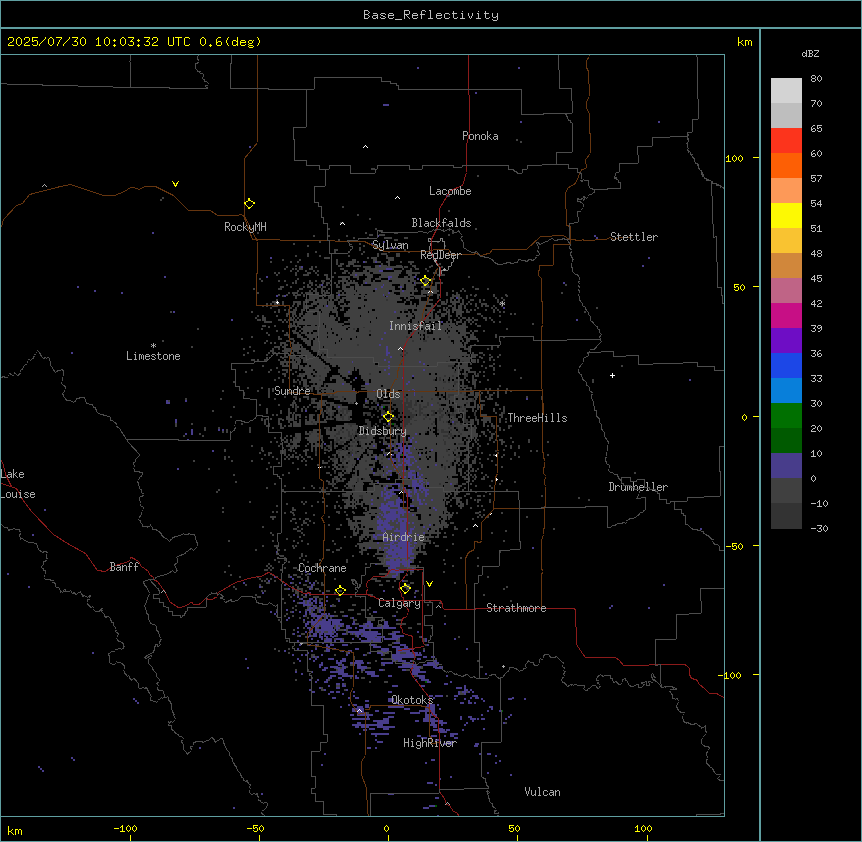Click the white plus marker north of Drumheller
Viewport: 862px width, 842px height.
coord(612,375)
